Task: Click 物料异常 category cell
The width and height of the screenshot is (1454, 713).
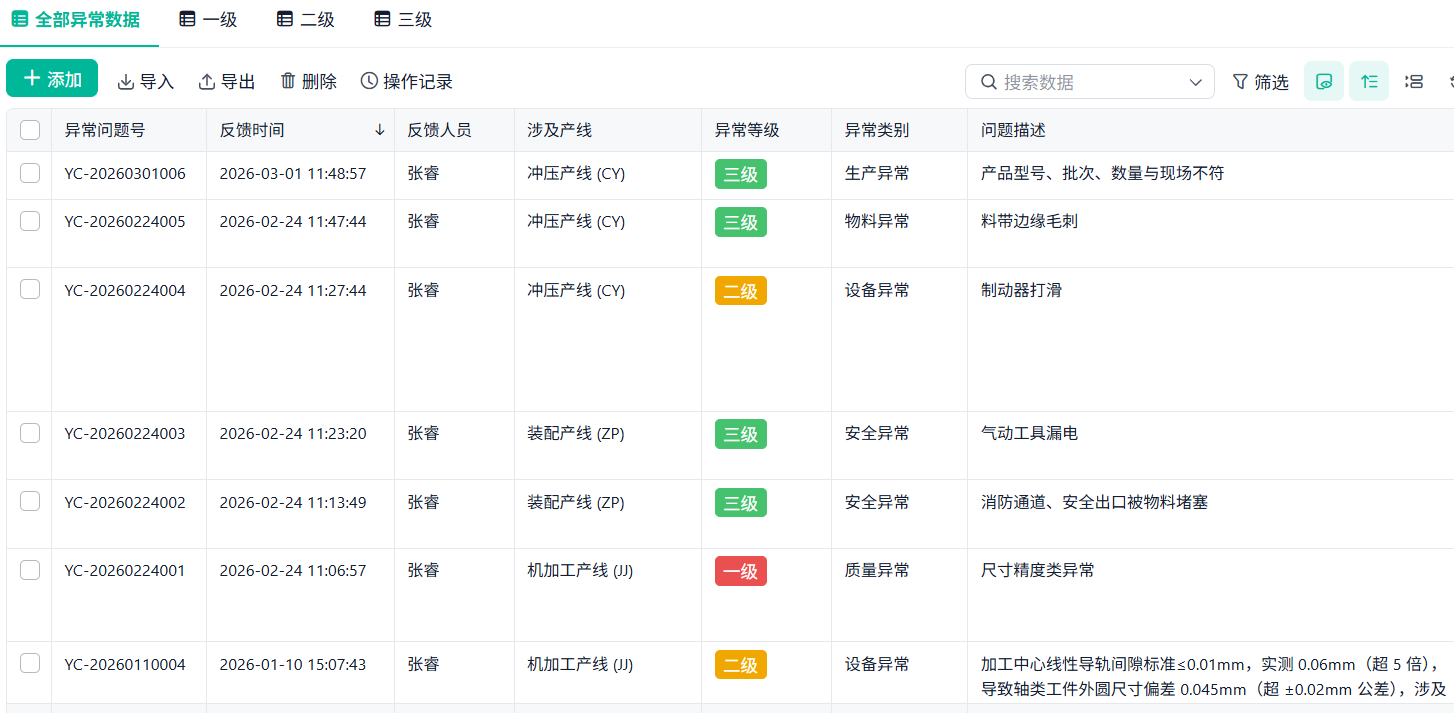Action: [x=877, y=222]
